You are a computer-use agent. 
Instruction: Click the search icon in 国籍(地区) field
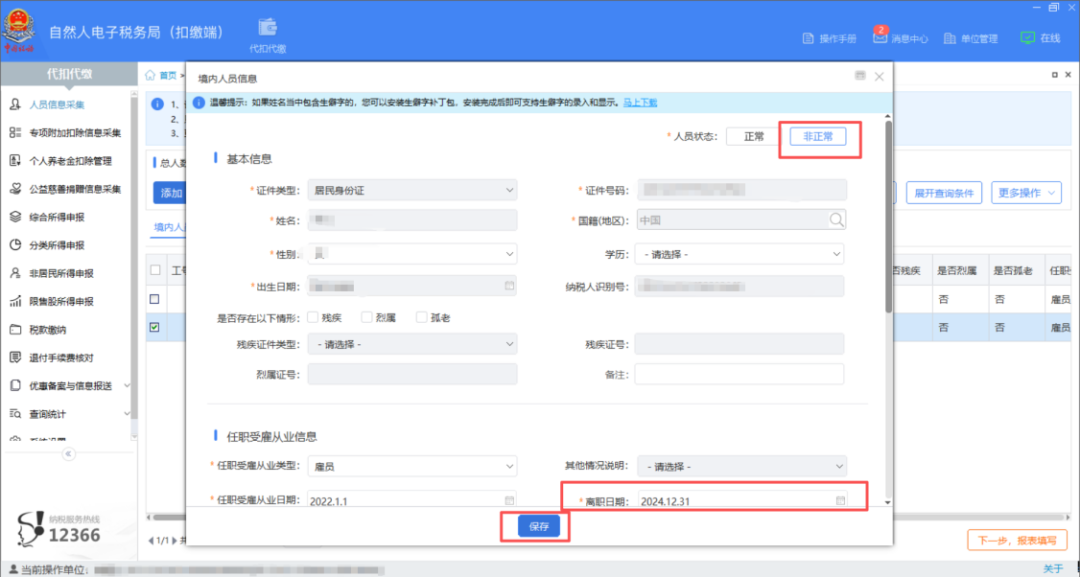pos(835,220)
